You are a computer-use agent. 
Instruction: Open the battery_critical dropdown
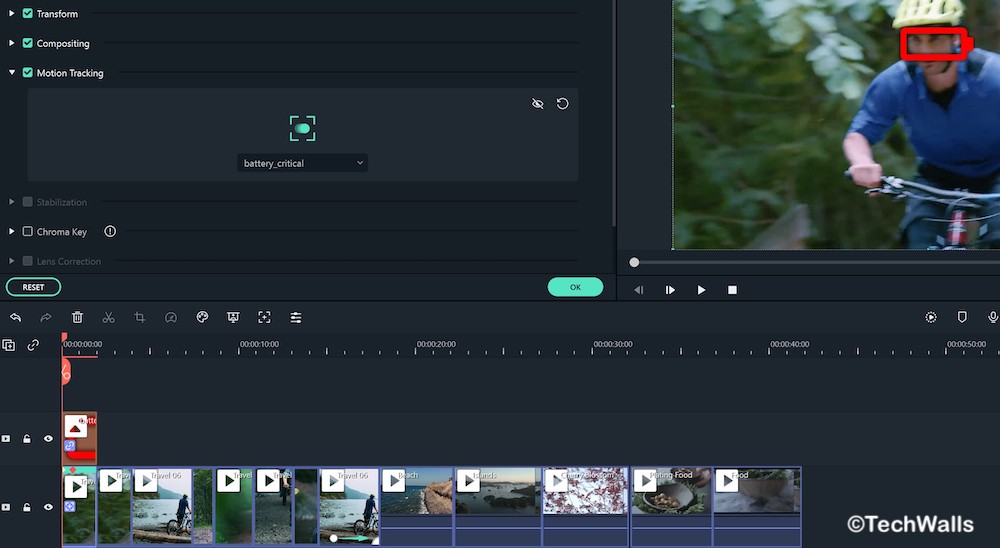302,163
